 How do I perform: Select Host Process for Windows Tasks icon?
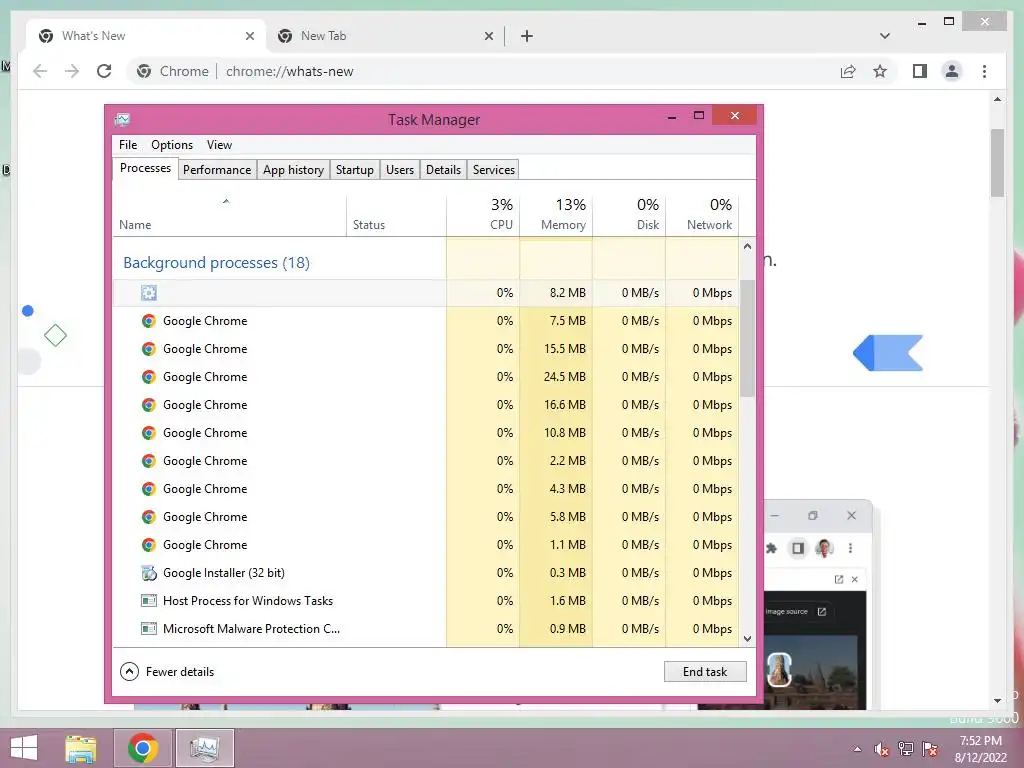(149, 601)
